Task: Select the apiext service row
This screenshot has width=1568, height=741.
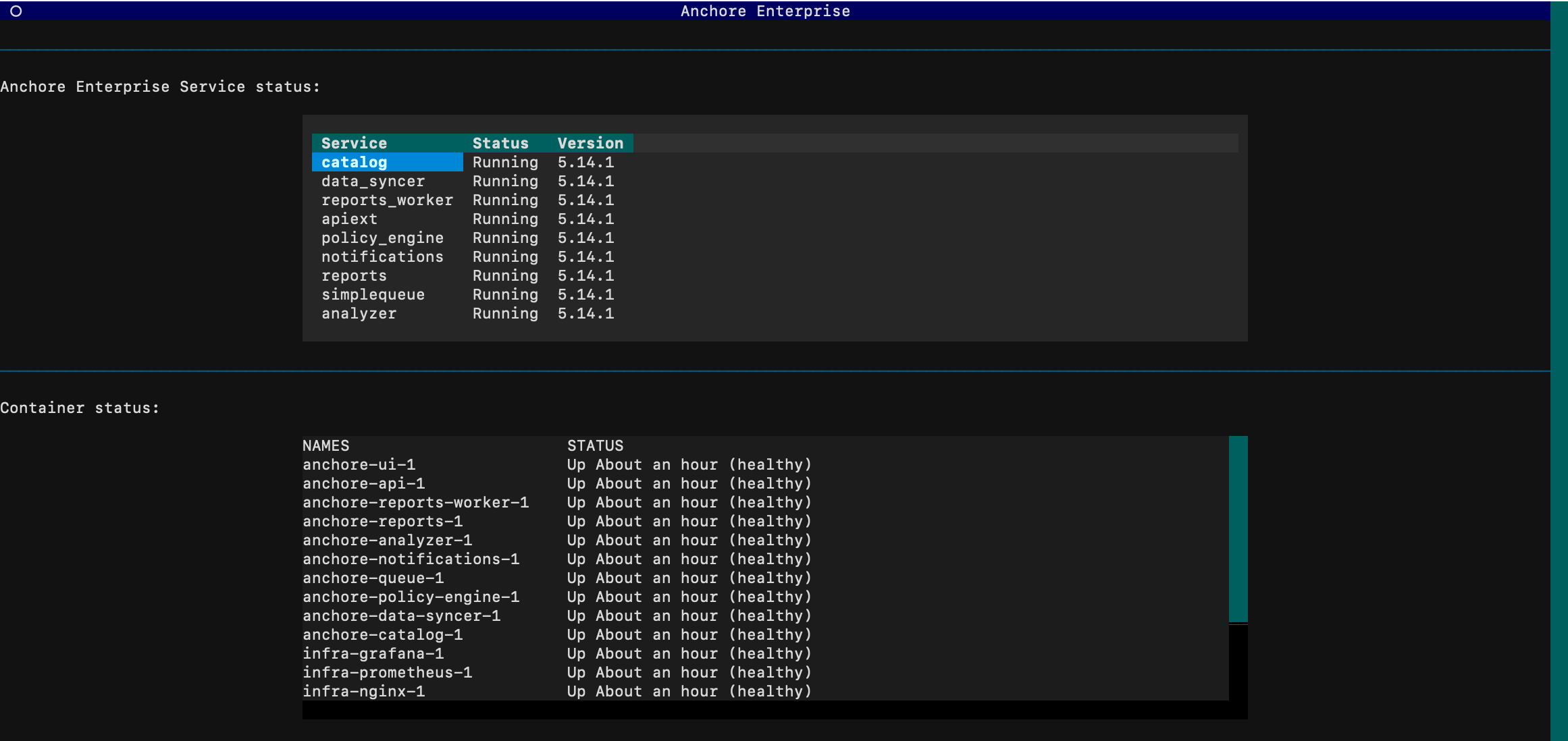Action: (349, 219)
